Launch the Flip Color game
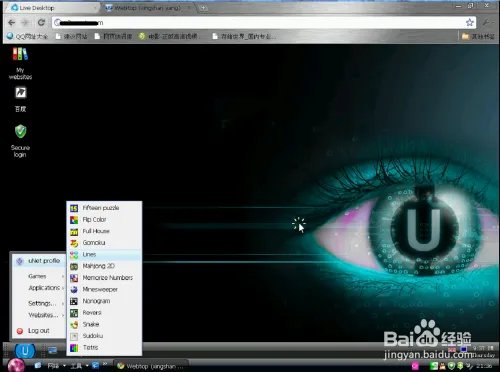Viewport: 500px width, 372px height. 104,219
